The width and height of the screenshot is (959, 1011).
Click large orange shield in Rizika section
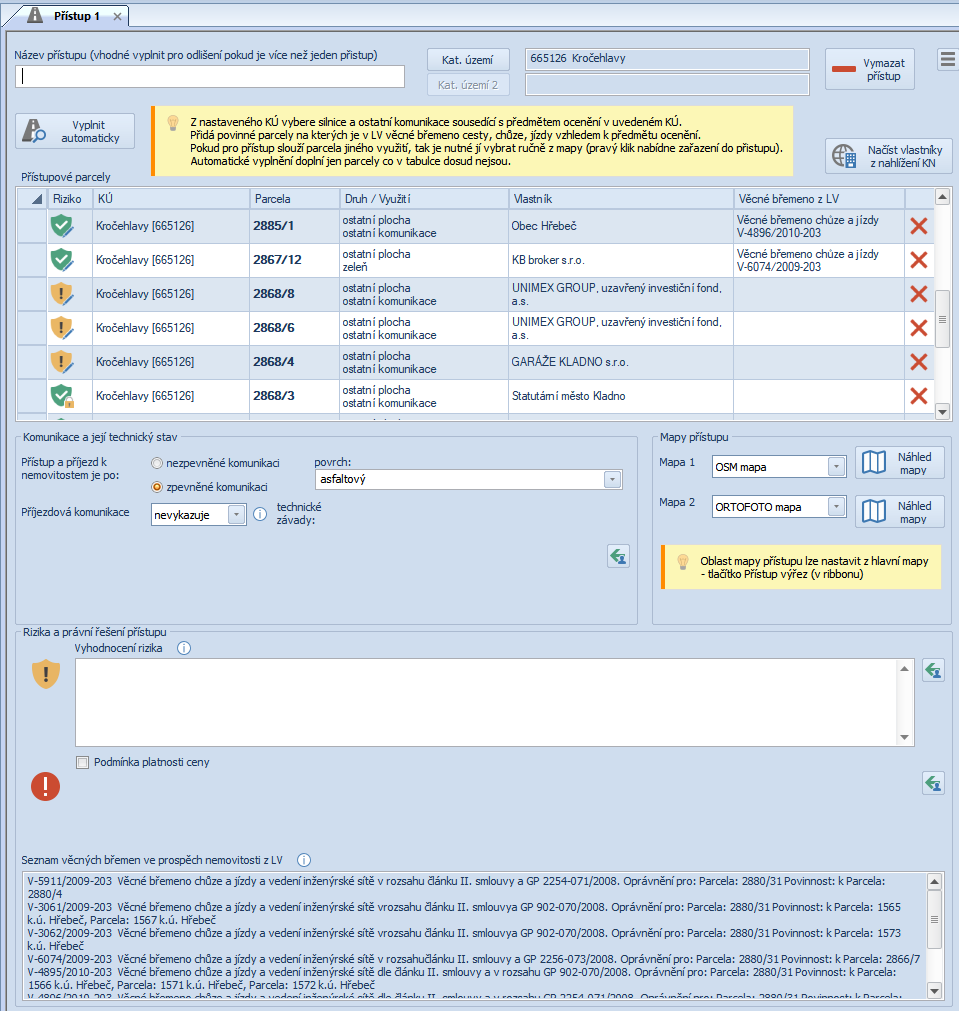pyautogui.click(x=46, y=674)
